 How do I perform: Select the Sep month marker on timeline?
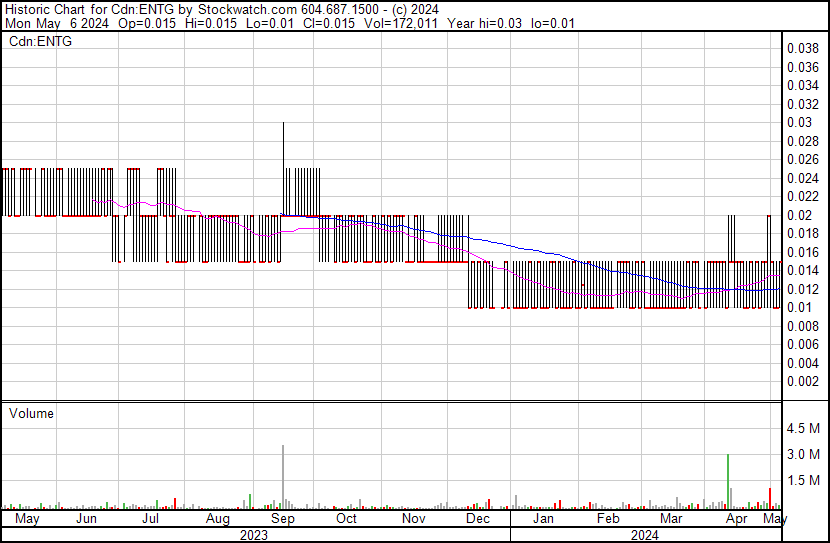pyautogui.click(x=283, y=519)
